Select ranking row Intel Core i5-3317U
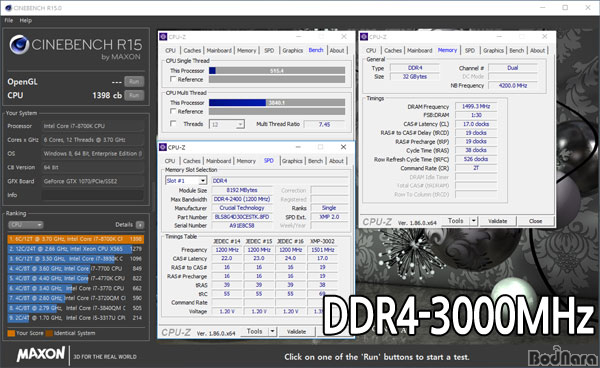Viewport: 600px width, 368px height. coord(75,318)
